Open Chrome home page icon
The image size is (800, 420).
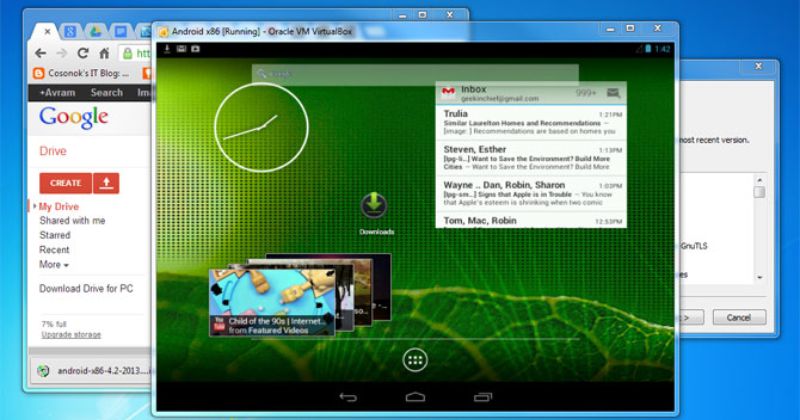[x=104, y=53]
